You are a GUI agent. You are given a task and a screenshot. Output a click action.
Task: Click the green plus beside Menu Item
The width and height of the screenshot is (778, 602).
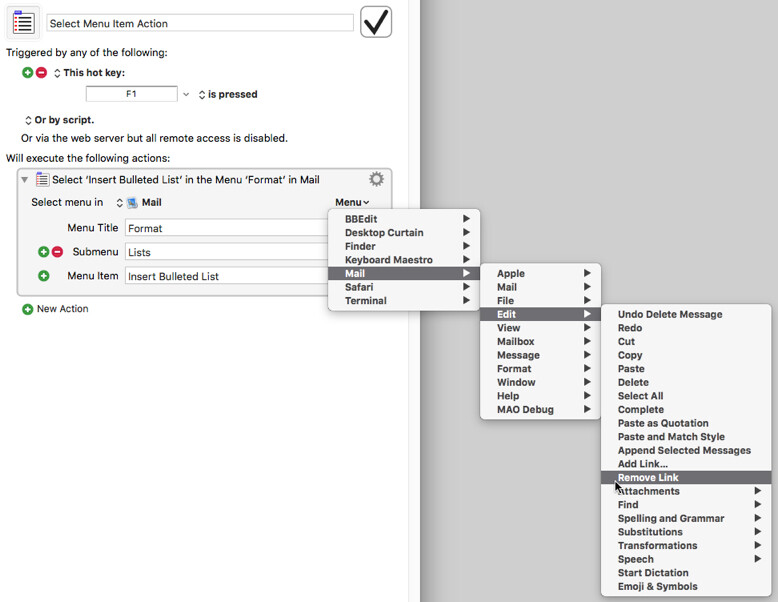click(x=44, y=276)
